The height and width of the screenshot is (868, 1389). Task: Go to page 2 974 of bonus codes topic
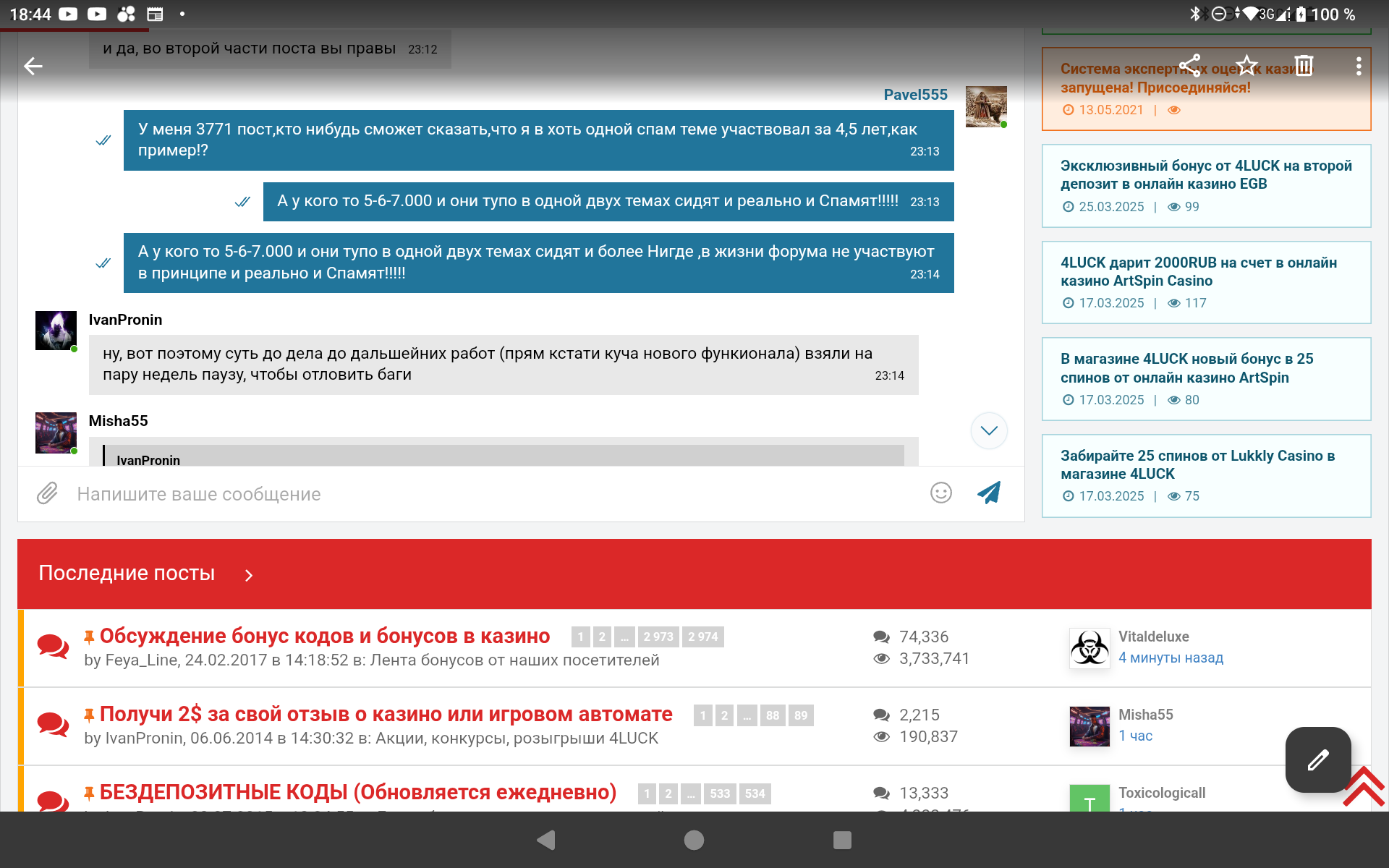702,637
